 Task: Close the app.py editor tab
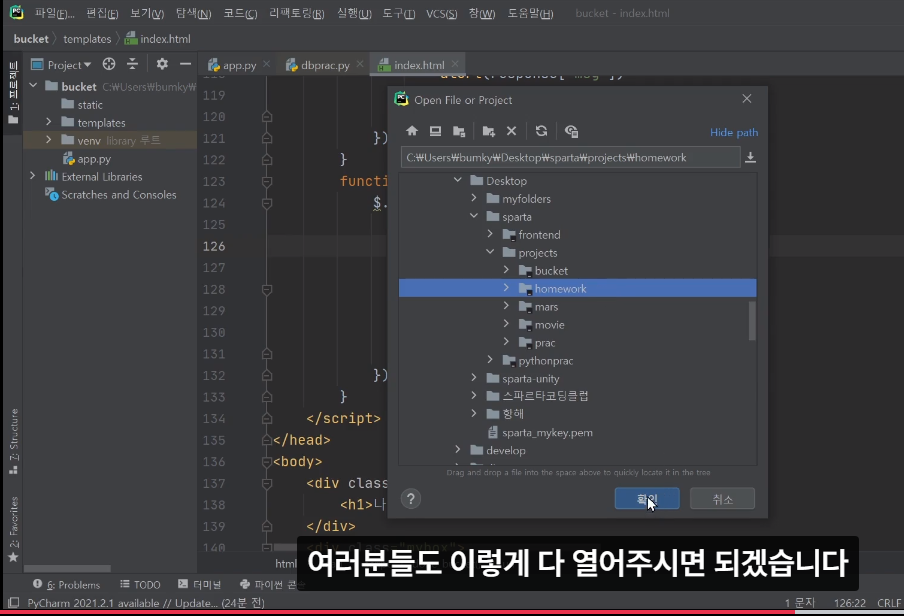point(266,64)
